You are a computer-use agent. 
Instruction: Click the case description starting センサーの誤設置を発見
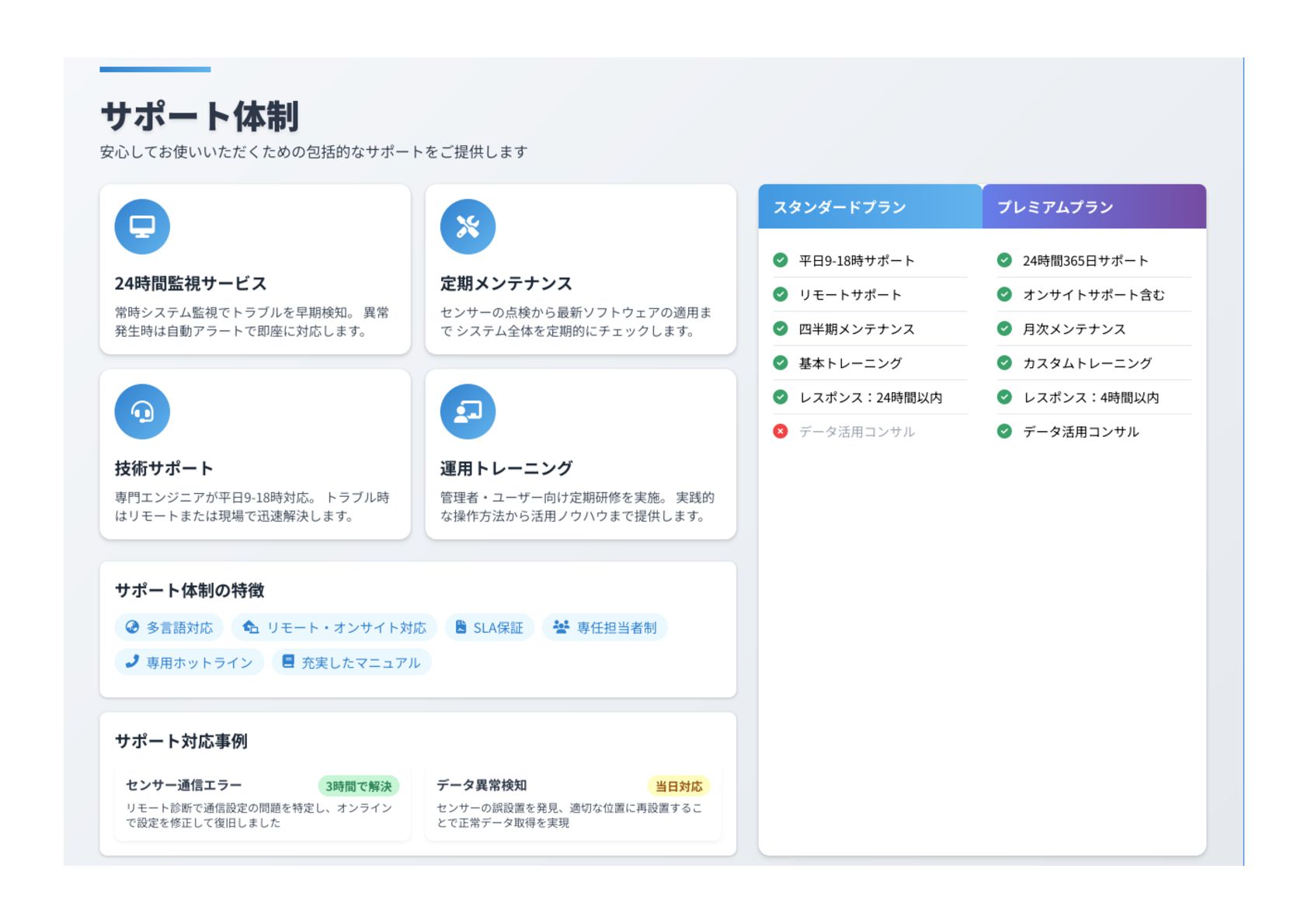tap(569, 815)
